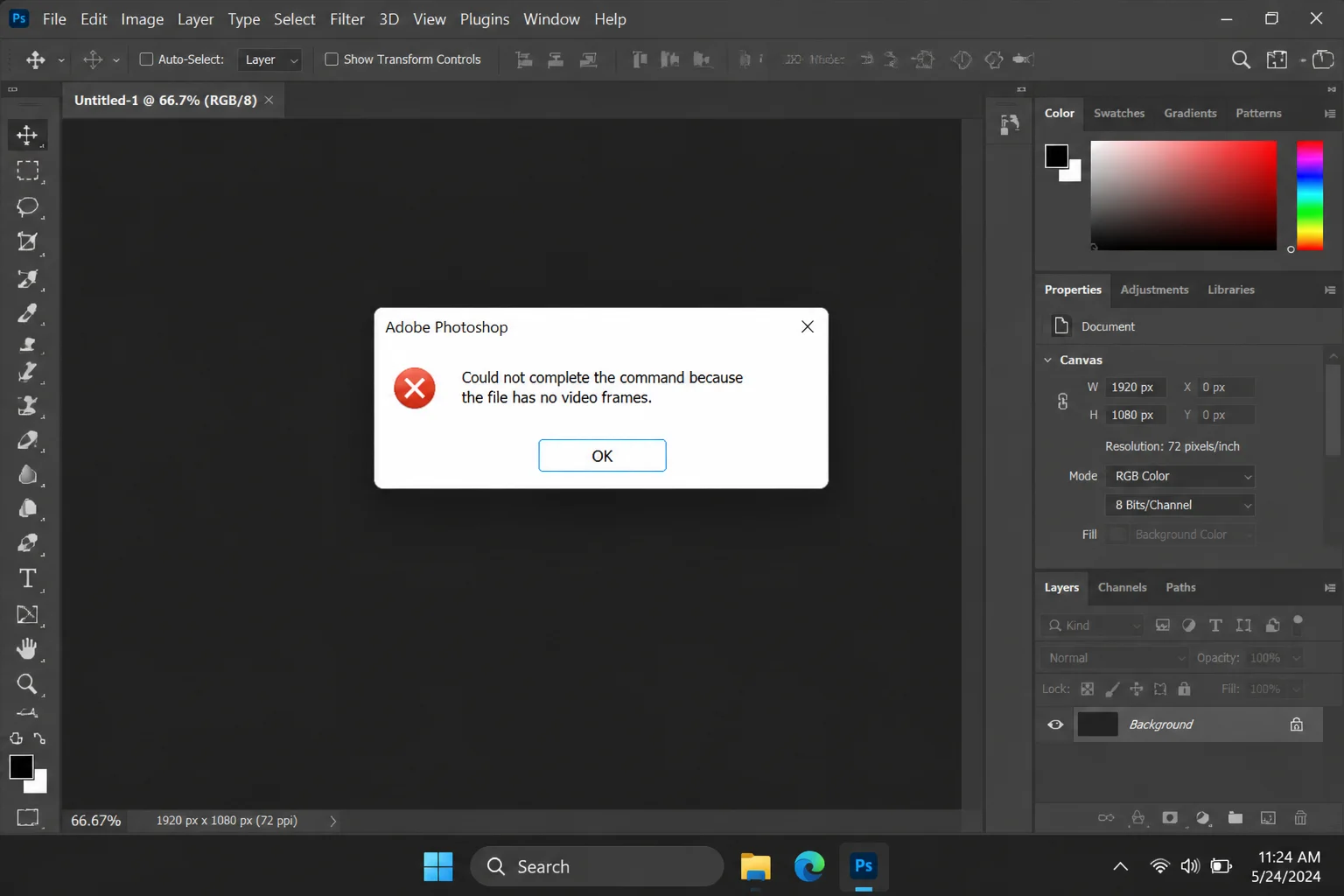
Task: Click the link layers icon
Action: coord(1106,818)
